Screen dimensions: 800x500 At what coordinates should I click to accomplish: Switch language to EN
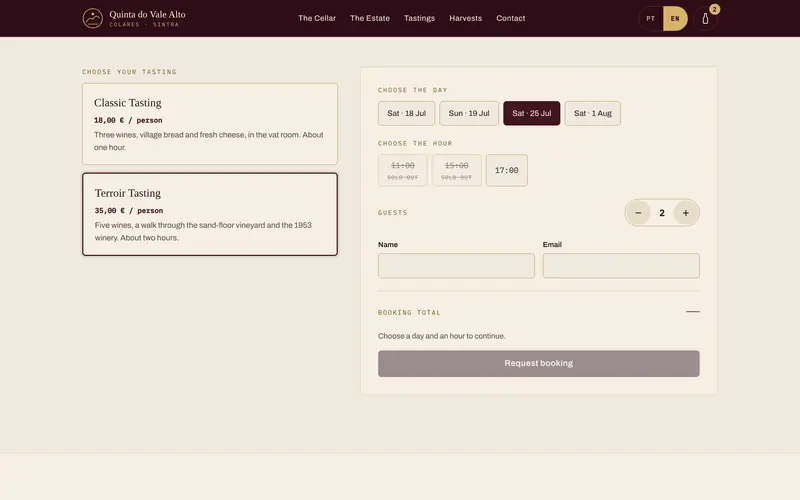pos(675,18)
